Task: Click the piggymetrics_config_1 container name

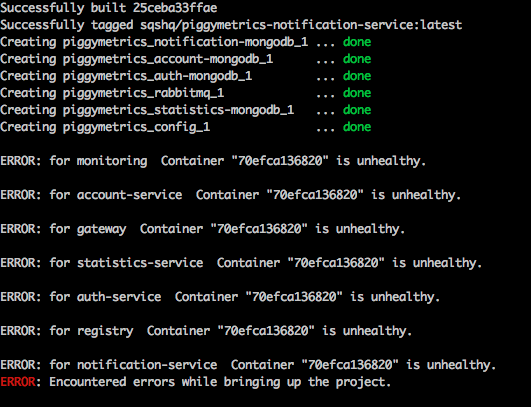Action: tap(136, 128)
